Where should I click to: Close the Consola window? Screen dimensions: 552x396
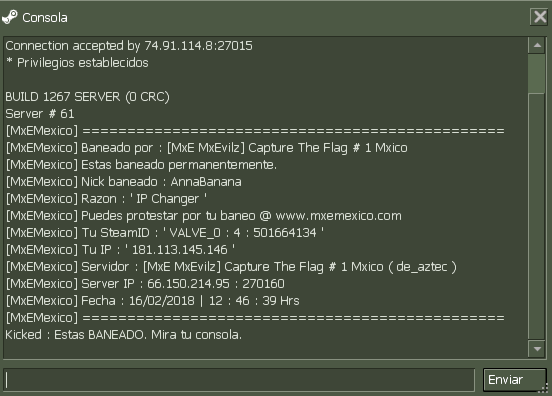[x=539, y=17]
